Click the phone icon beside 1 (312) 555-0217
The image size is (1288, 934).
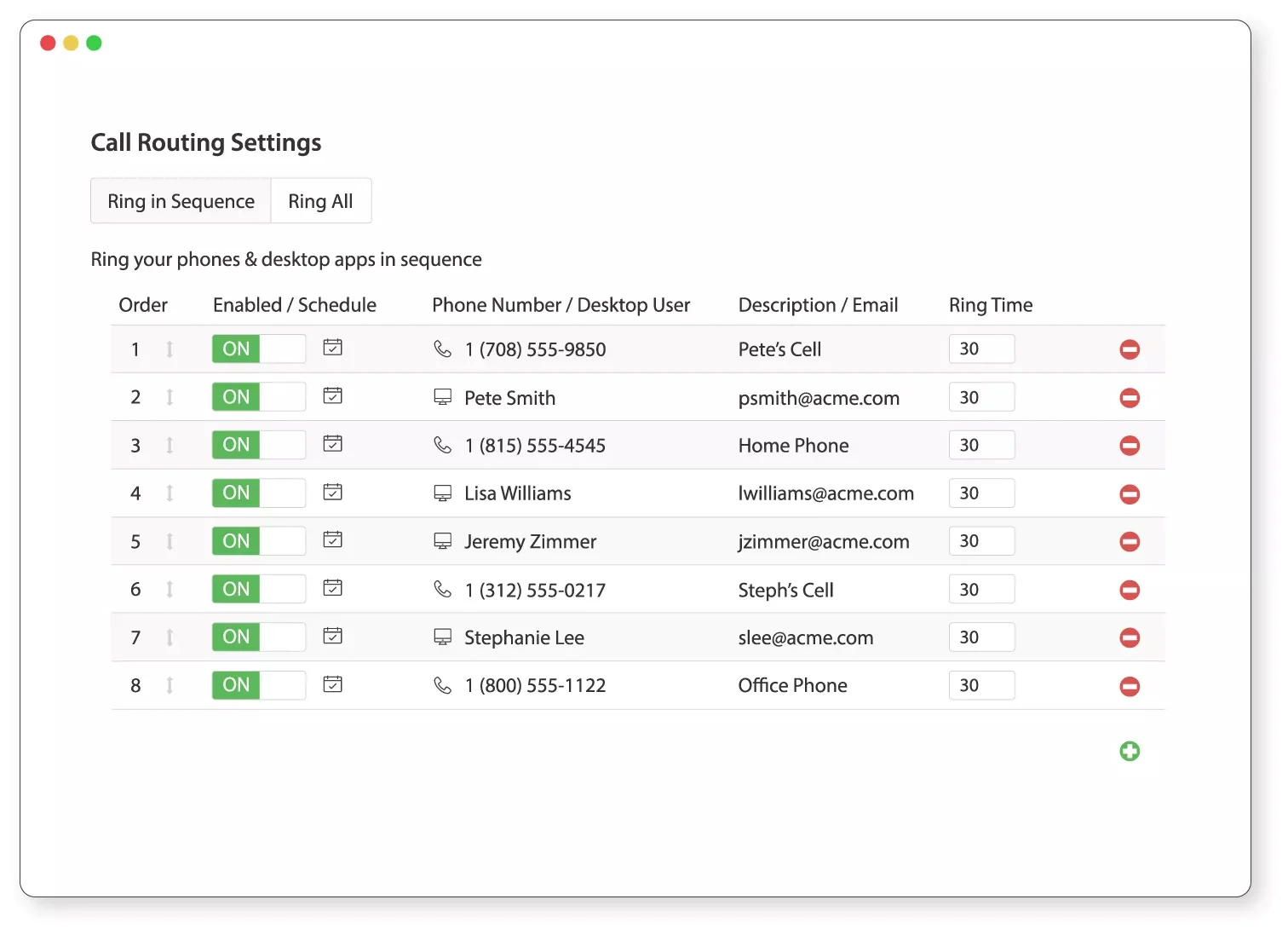(x=443, y=589)
